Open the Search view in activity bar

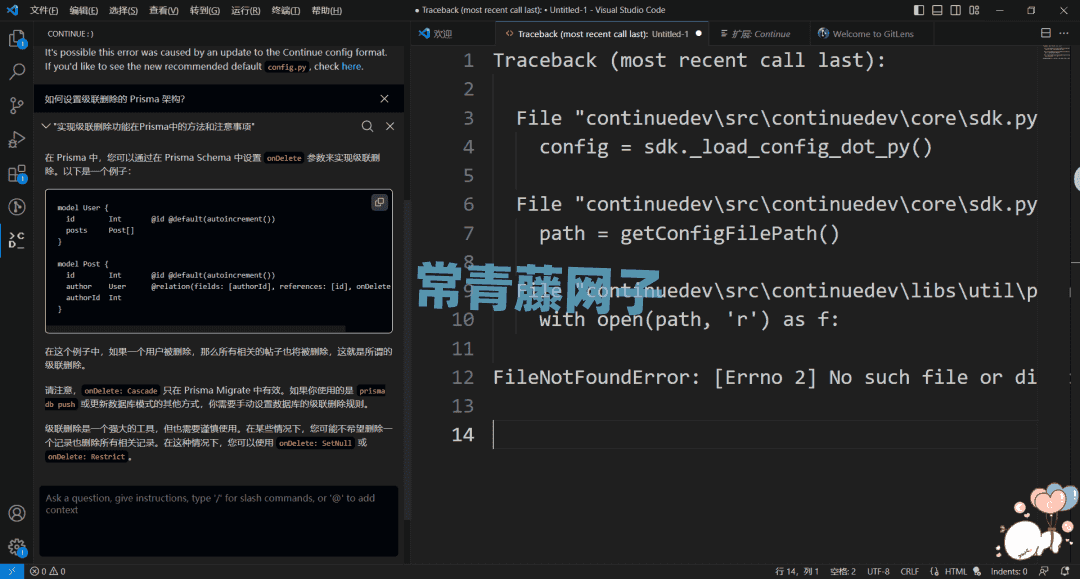[x=17, y=72]
